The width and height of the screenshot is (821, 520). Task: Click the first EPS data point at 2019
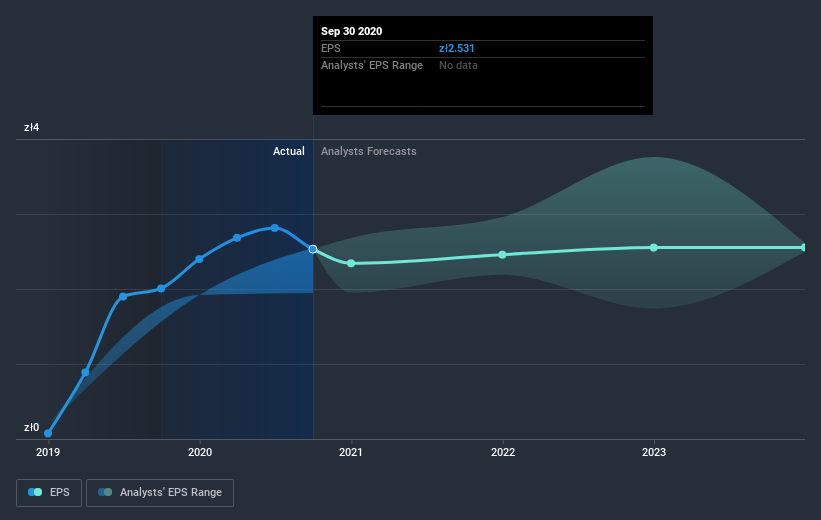tap(48, 433)
